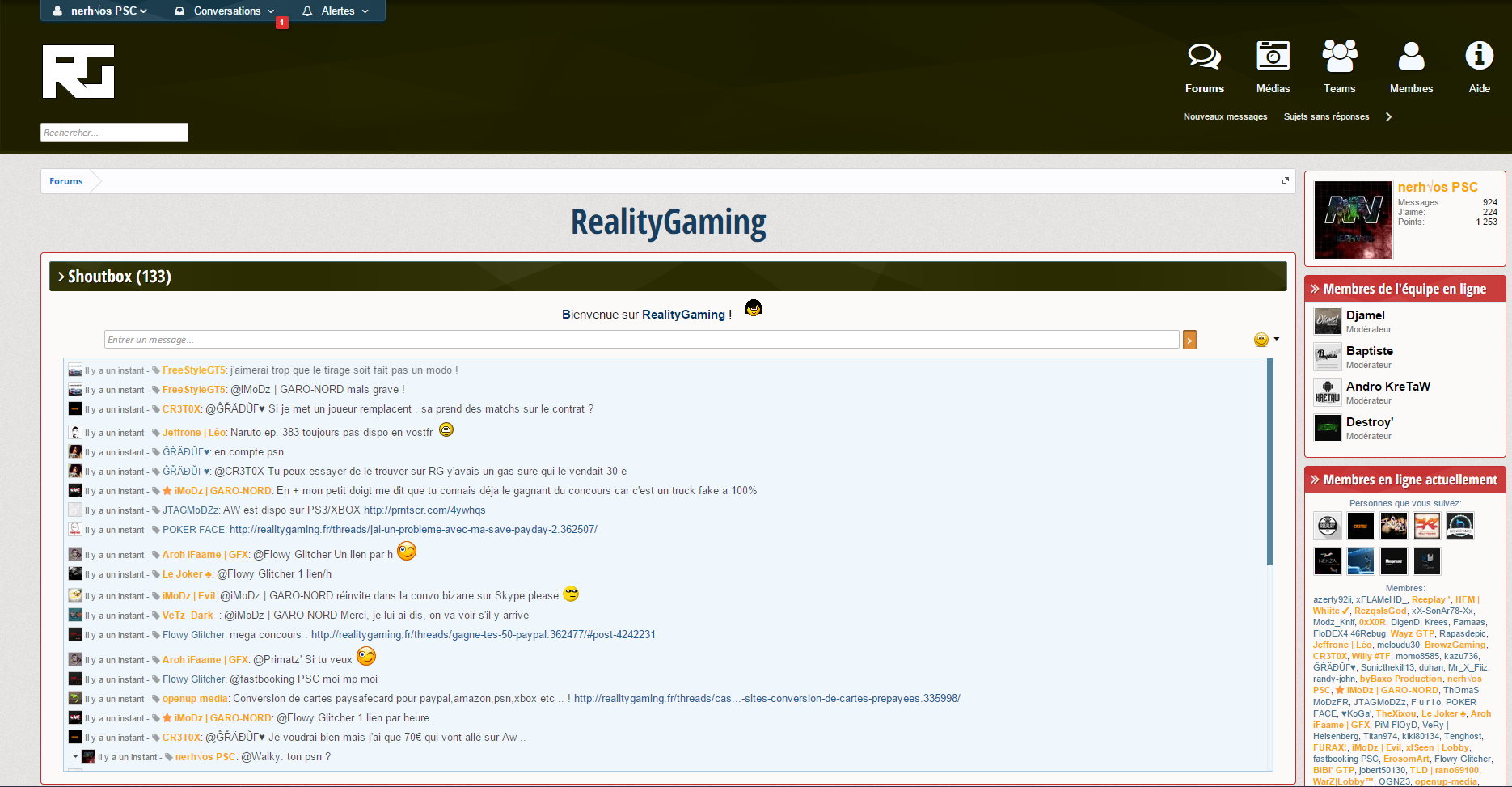Click the tag icon beside Jeffrone | Léo
Image resolution: width=1512 pixels, height=787 pixels.
pyautogui.click(x=156, y=433)
